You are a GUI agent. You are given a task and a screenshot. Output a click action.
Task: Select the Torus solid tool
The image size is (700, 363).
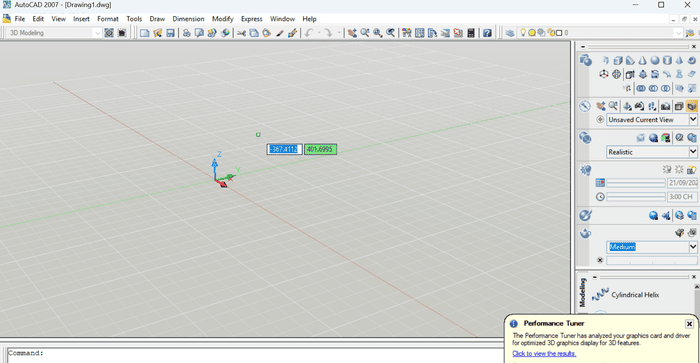pyautogui.click(x=692, y=60)
